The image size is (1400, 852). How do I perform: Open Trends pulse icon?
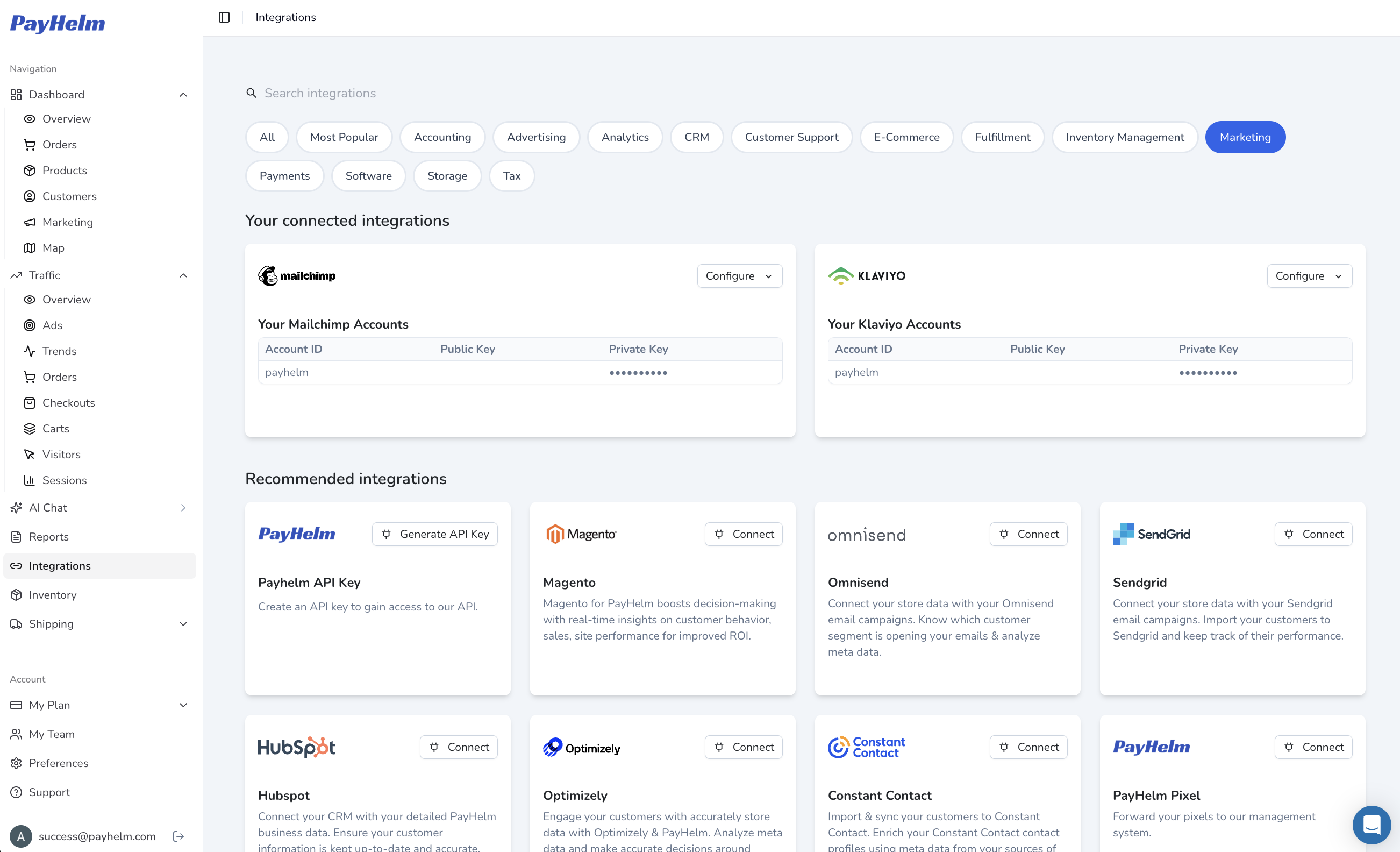tap(30, 351)
